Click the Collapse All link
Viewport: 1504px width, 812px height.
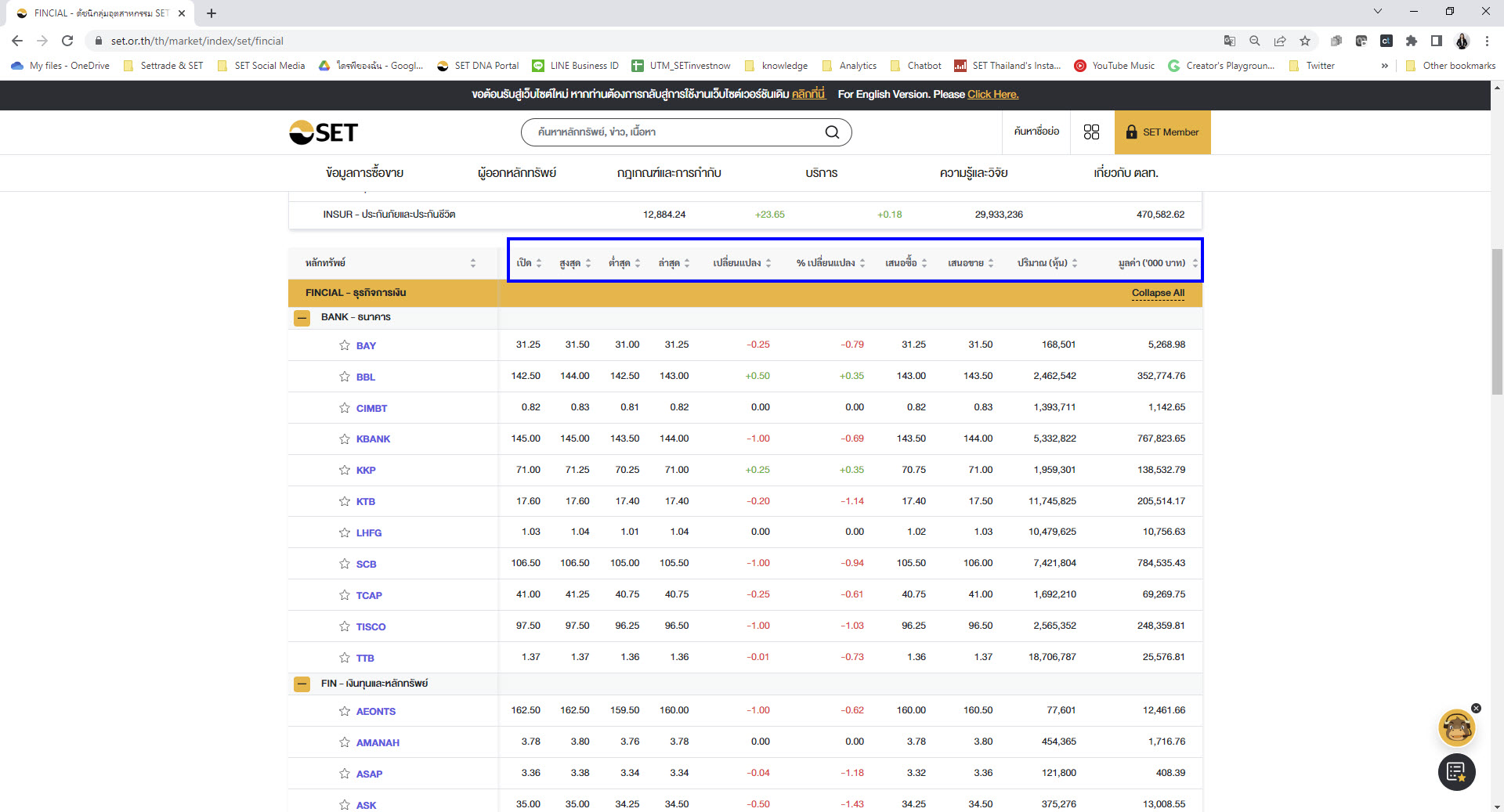(x=1157, y=293)
